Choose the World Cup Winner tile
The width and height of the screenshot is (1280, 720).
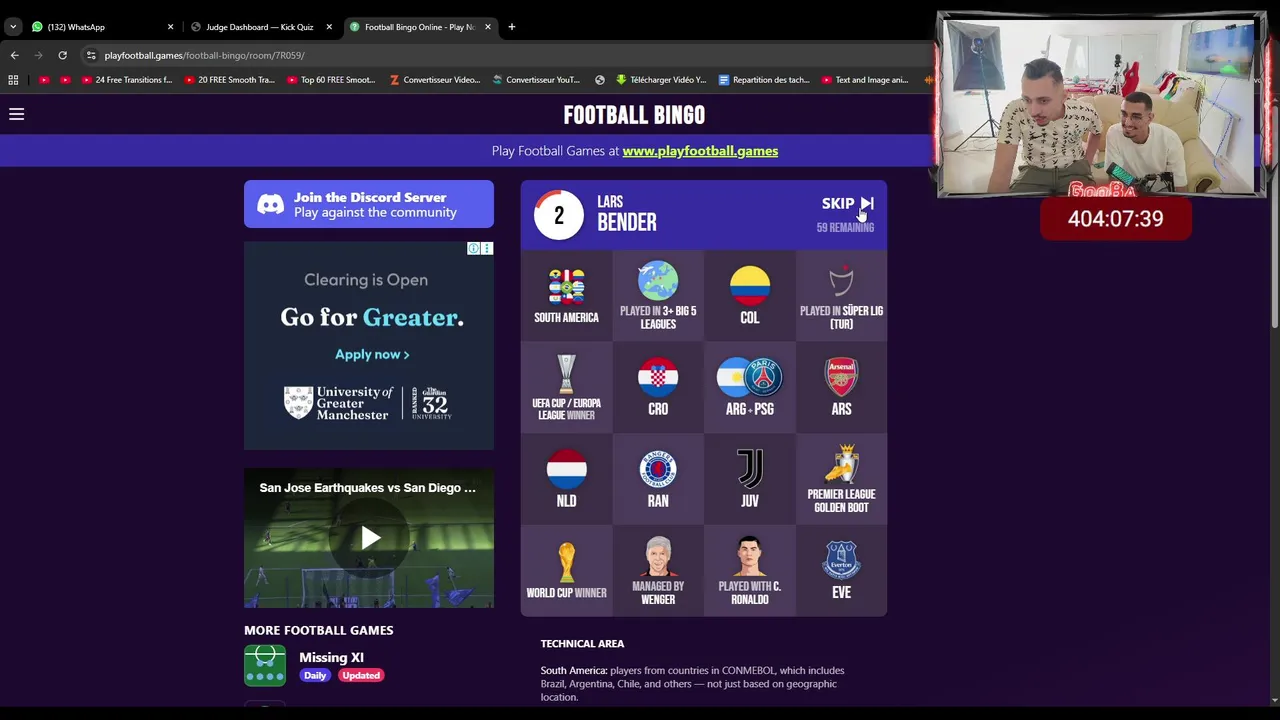(x=566, y=572)
